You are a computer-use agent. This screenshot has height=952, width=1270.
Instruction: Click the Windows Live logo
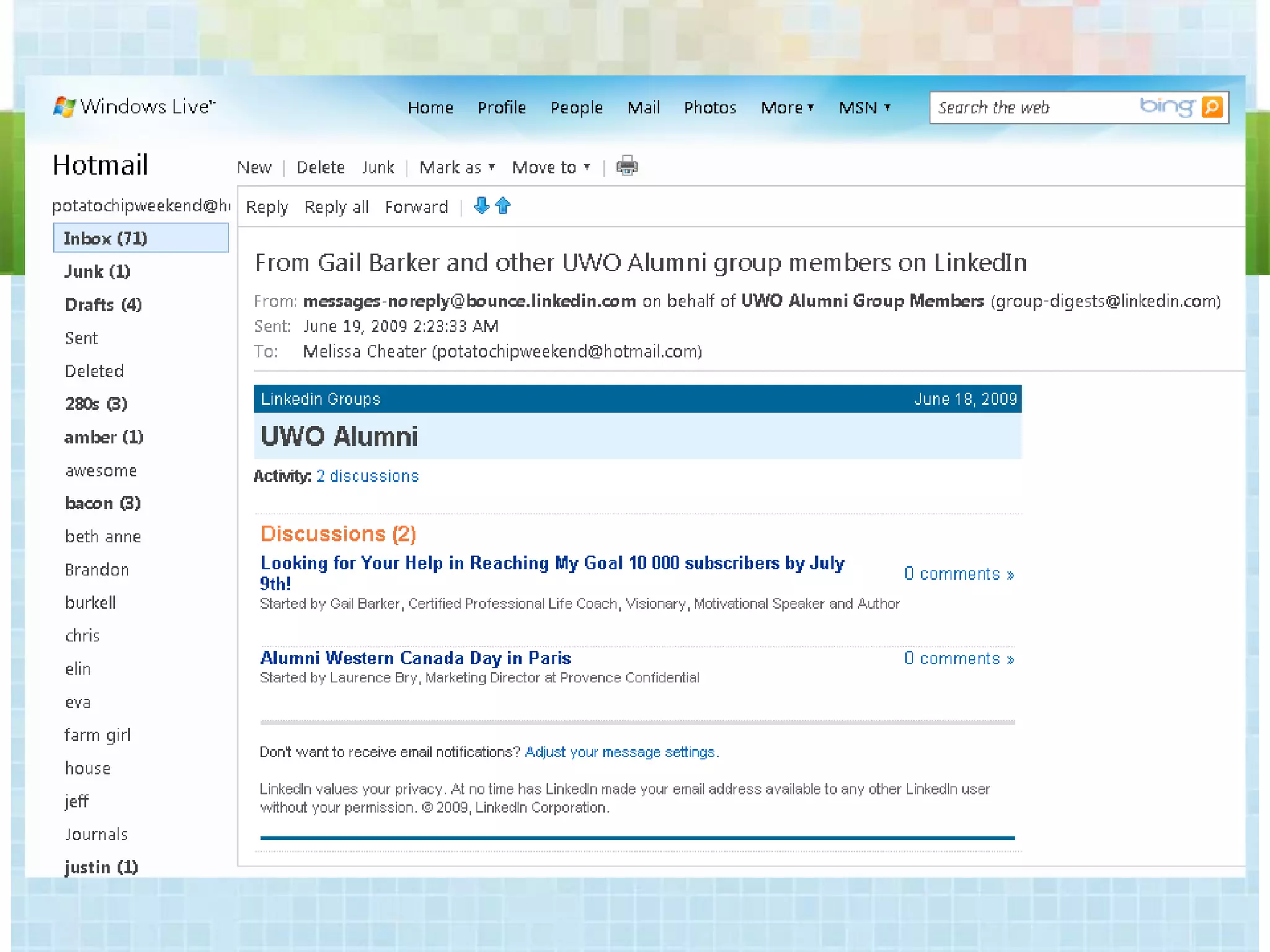click(134, 107)
